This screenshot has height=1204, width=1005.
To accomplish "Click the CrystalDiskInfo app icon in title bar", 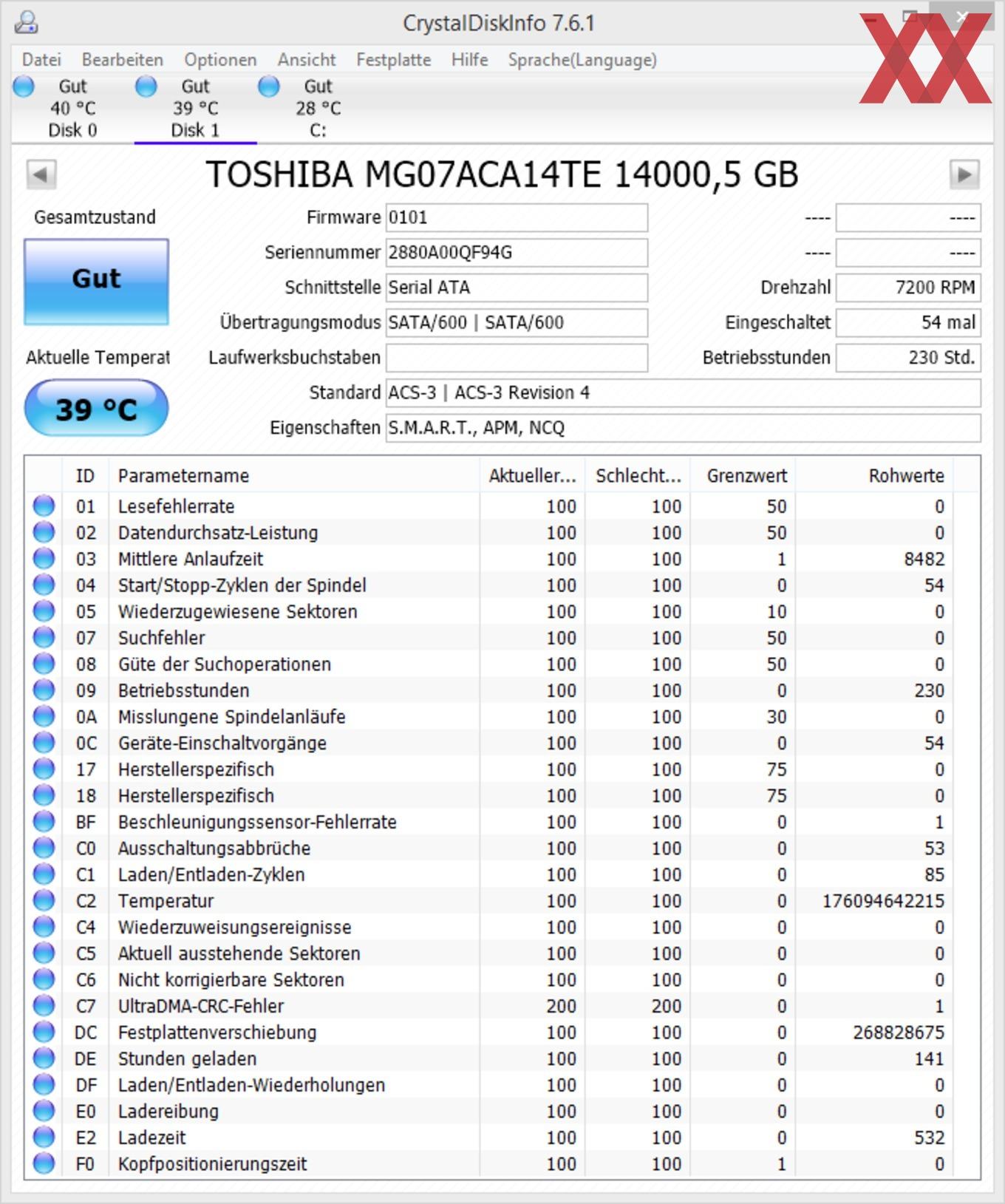I will pos(26,22).
